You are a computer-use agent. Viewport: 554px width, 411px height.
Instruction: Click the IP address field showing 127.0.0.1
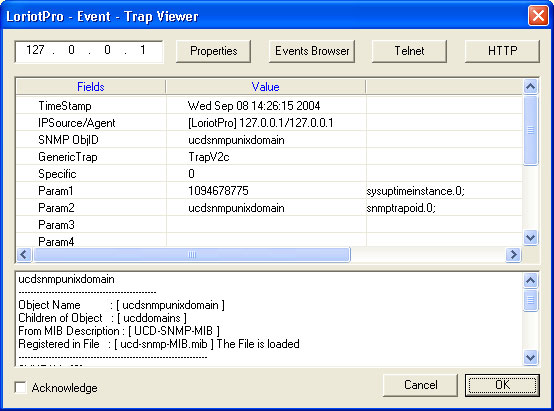(89, 51)
